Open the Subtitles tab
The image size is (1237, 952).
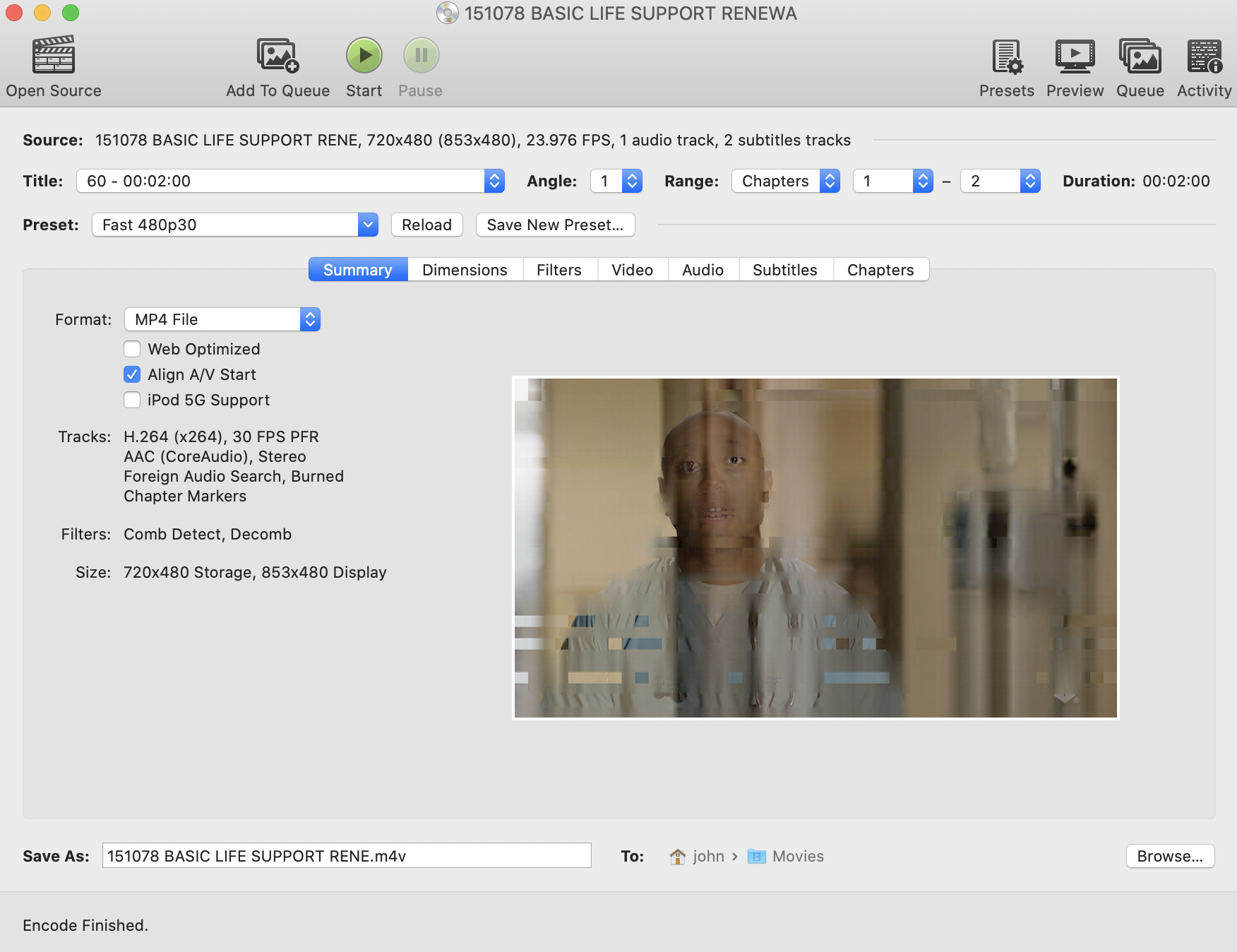point(785,270)
